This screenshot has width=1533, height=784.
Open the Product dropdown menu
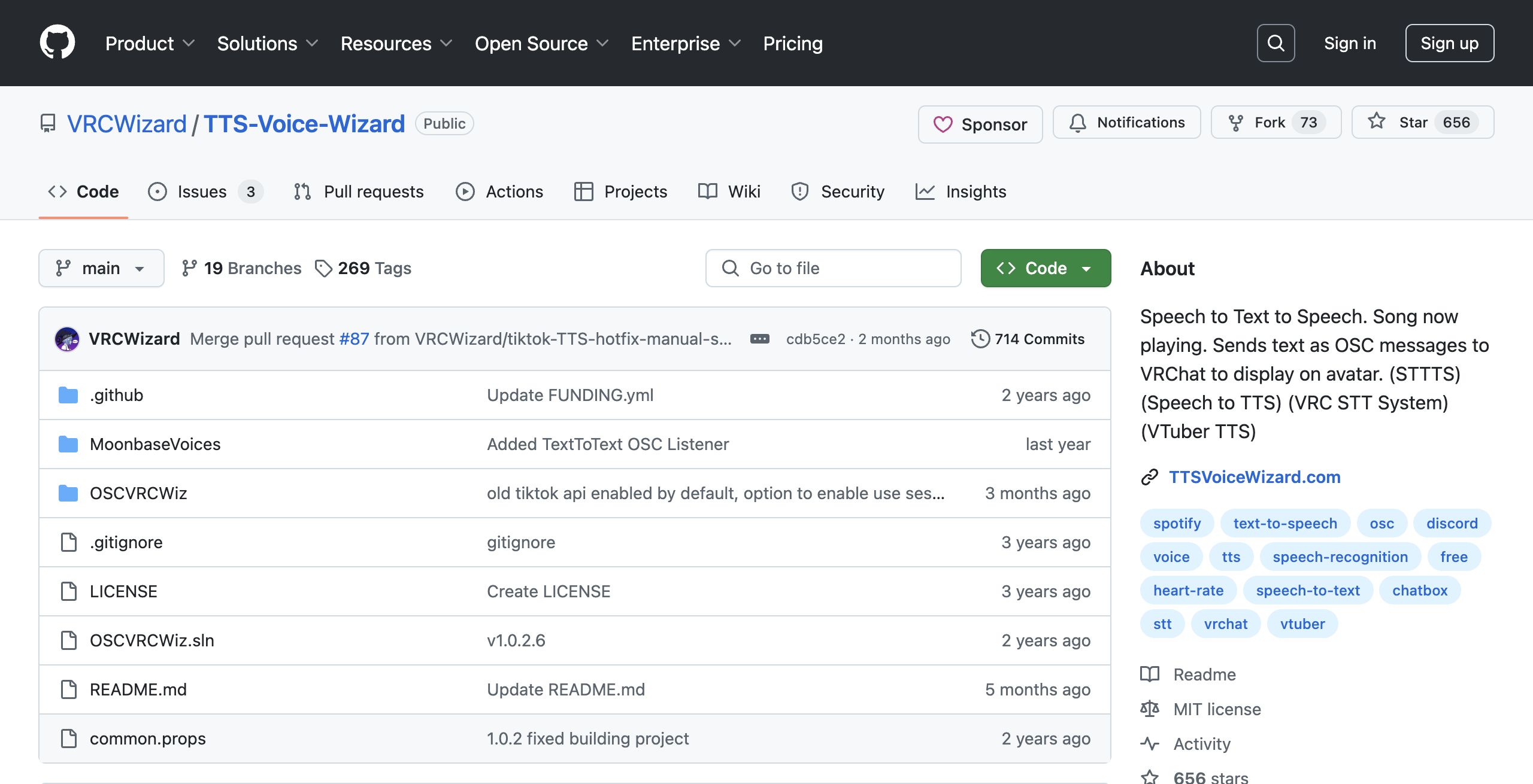click(x=150, y=43)
